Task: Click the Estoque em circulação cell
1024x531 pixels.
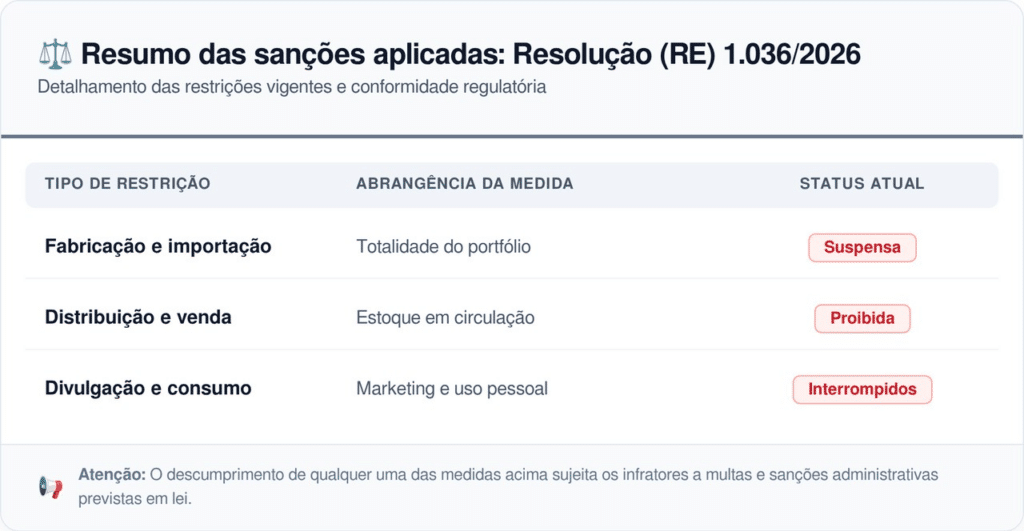Action: (445, 318)
